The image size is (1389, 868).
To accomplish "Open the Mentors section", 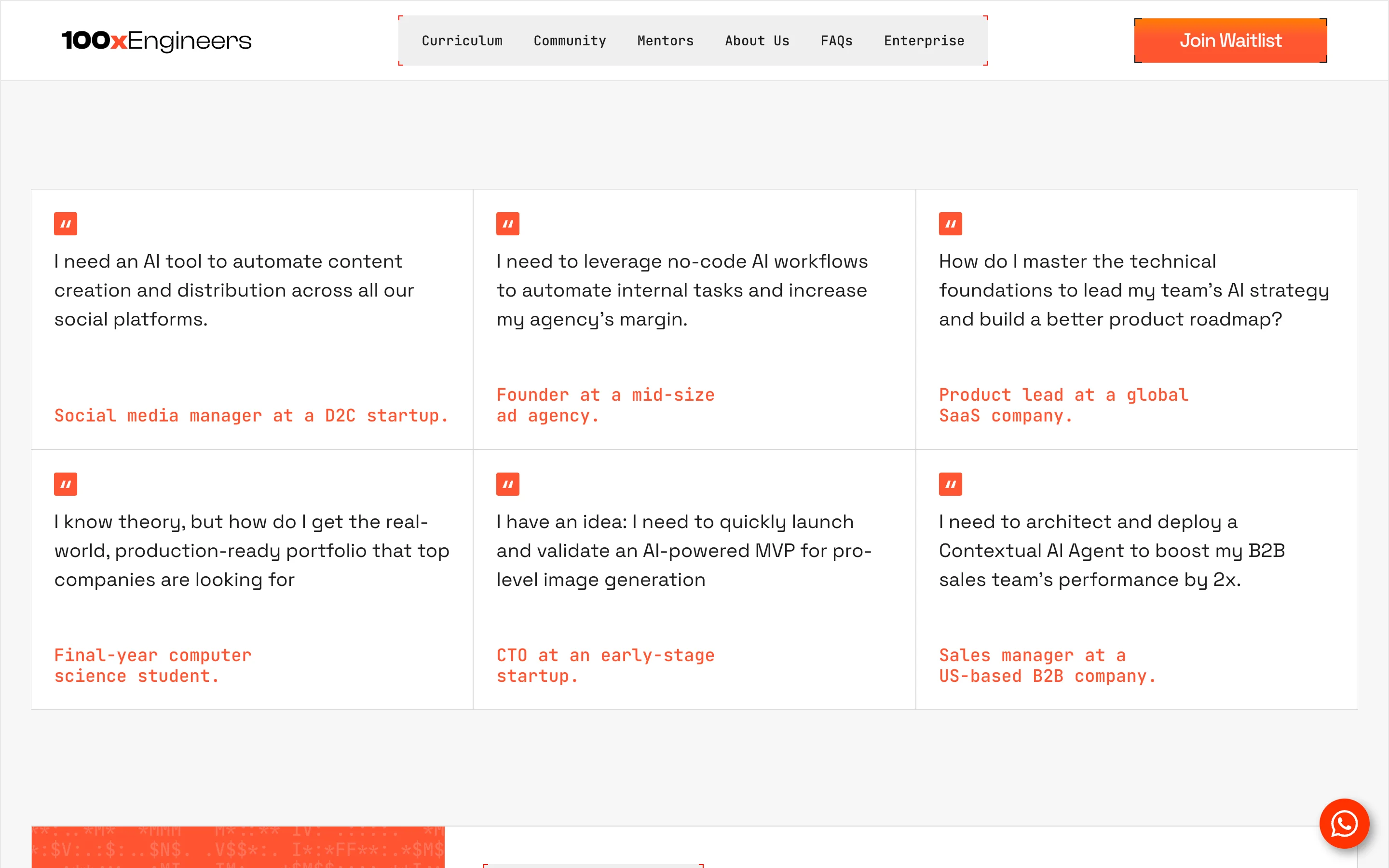I will (665, 41).
